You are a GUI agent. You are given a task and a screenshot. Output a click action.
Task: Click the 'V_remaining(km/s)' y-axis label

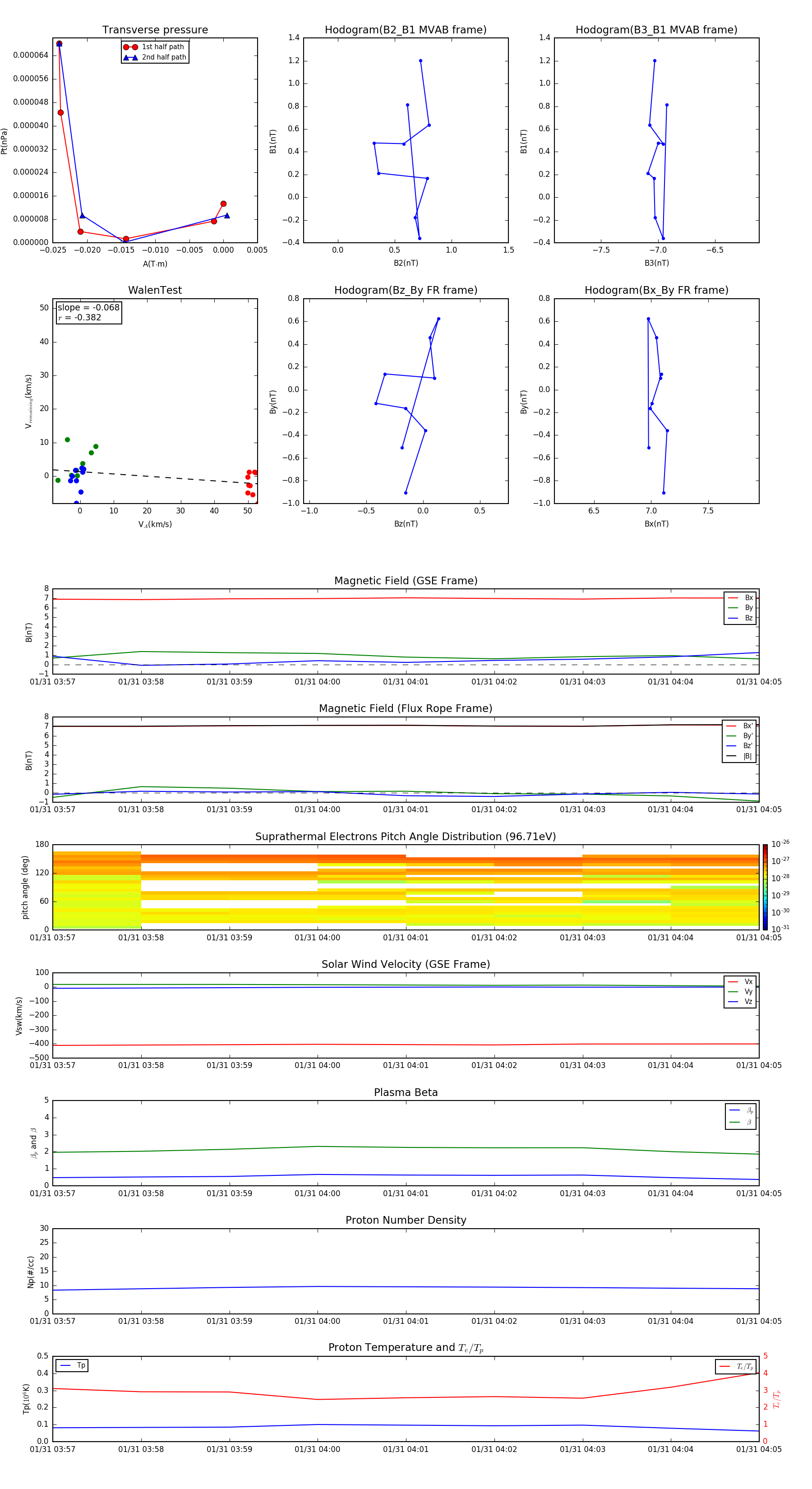click(28, 401)
